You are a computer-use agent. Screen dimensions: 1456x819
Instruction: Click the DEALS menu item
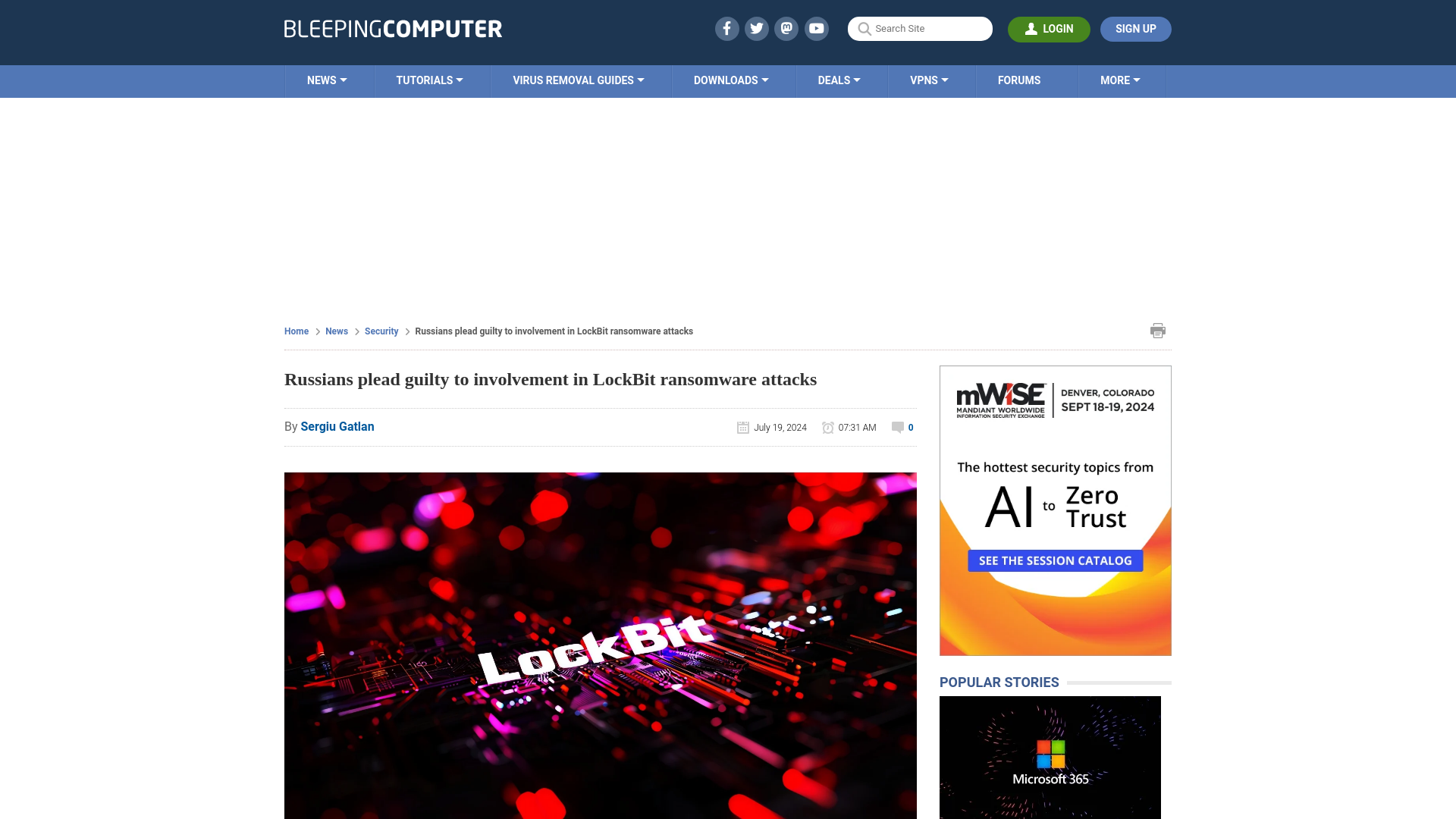[x=838, y=80]
